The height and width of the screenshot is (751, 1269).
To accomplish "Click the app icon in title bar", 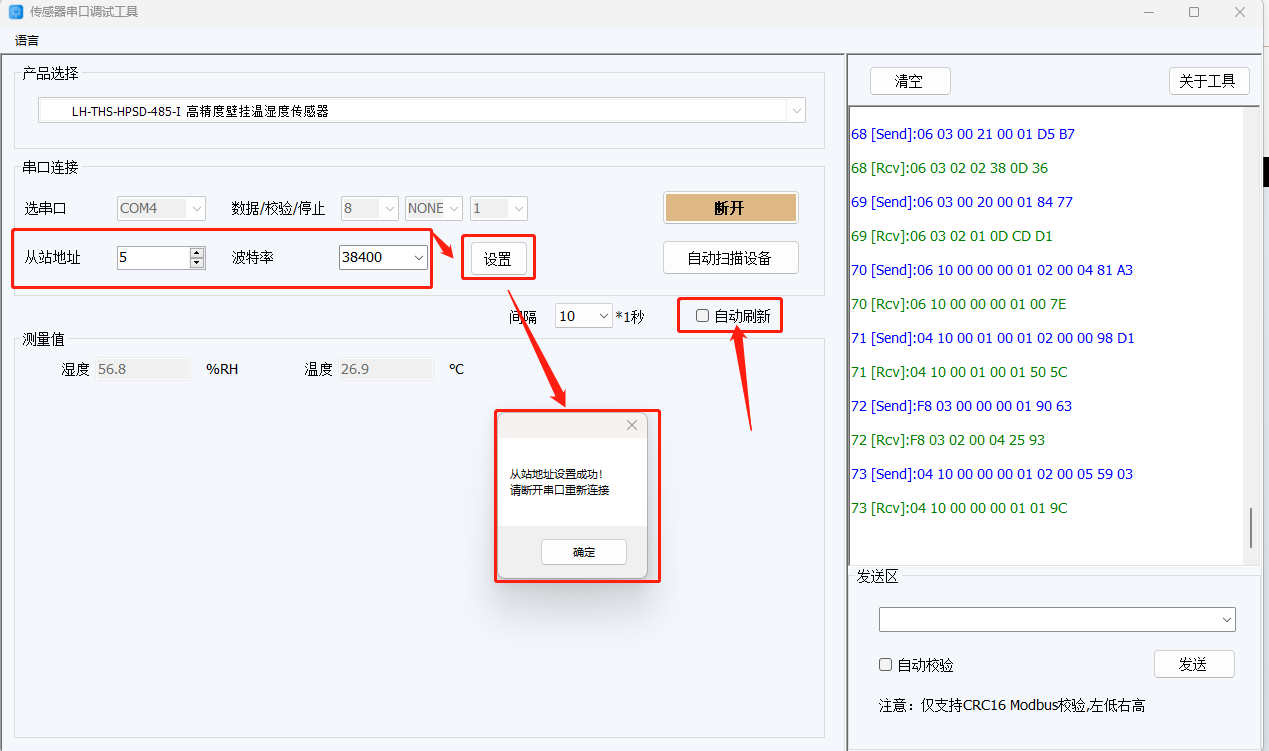I will point(15,12).
